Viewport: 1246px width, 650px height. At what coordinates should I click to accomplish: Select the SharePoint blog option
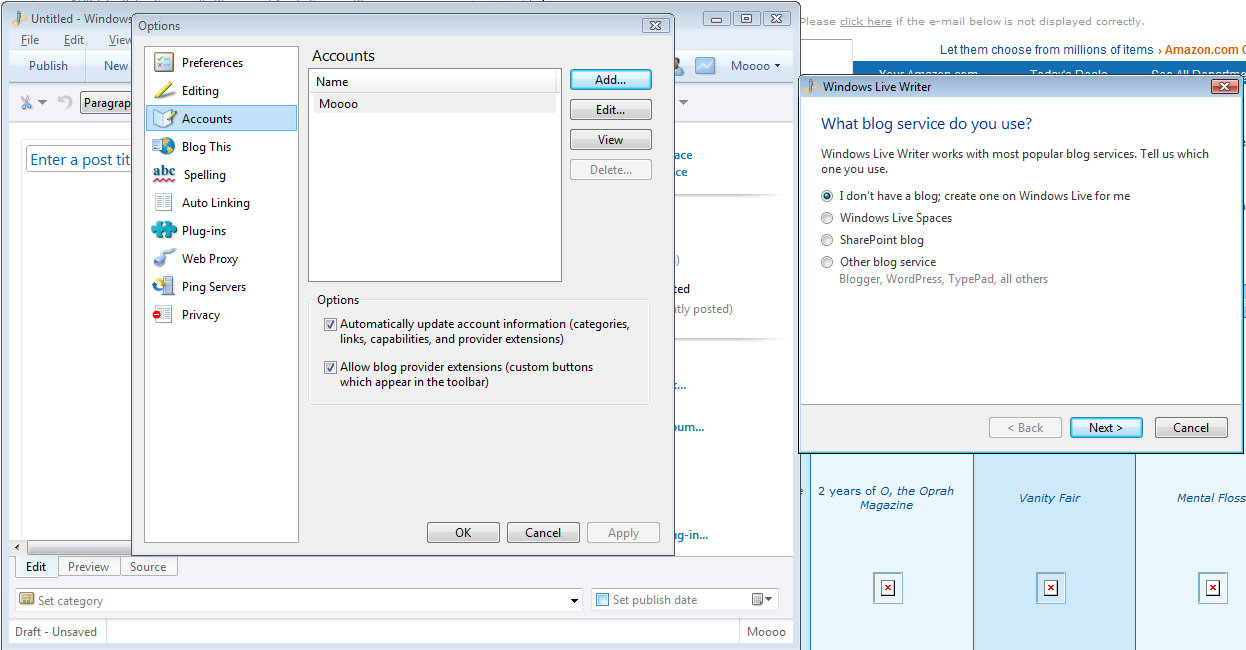[827, 240]
